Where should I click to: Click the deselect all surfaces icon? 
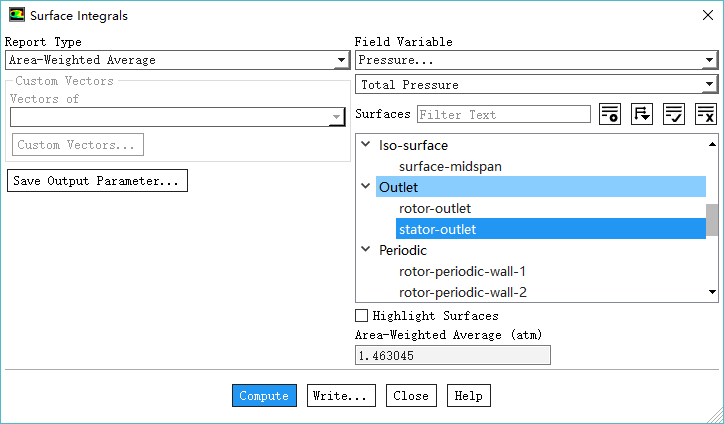click(x=706, y=114)
